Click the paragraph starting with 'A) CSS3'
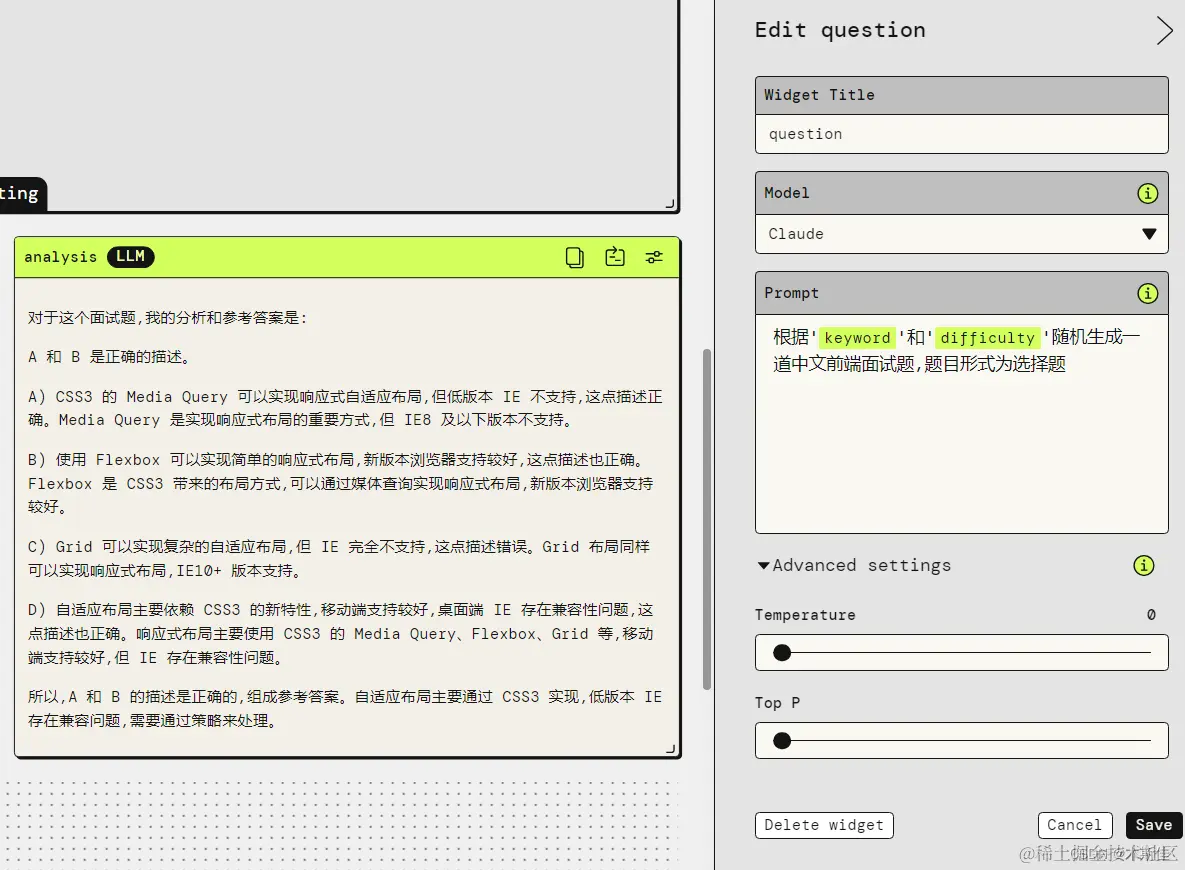The width and height of the screenshot is (1185, 870). (x=345, y=408)
